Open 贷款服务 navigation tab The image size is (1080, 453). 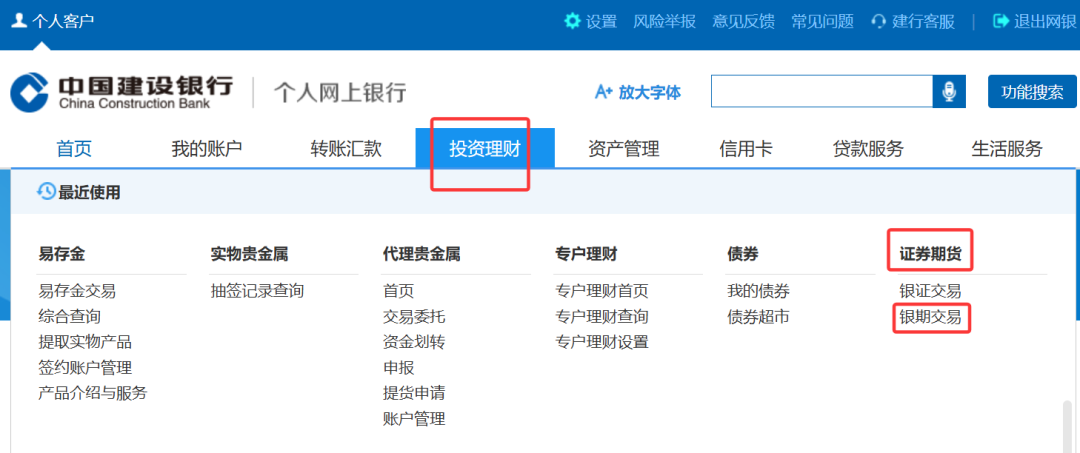point(868,148)
